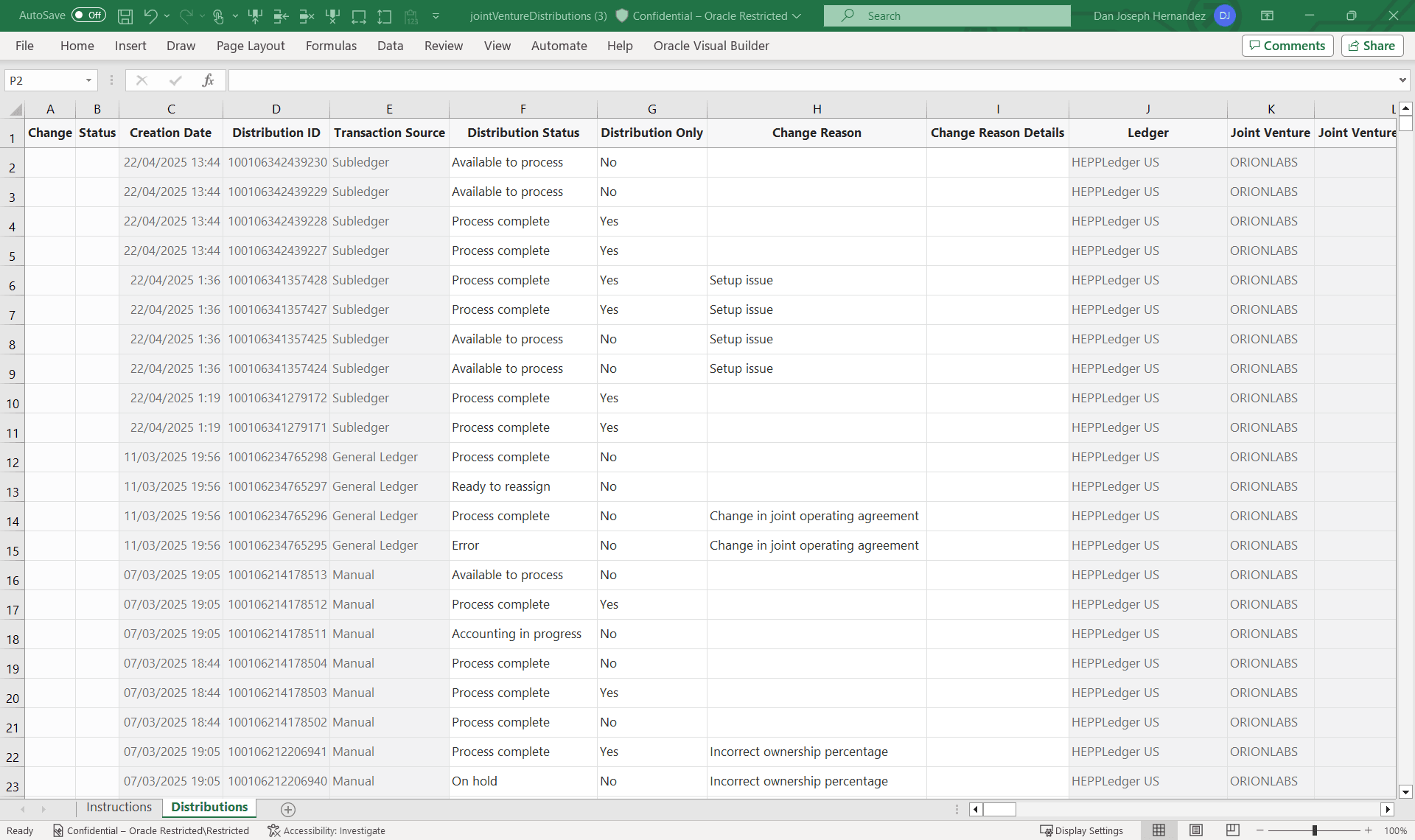Expand the Name Box dropdown arrow

(x=88, y=80)
